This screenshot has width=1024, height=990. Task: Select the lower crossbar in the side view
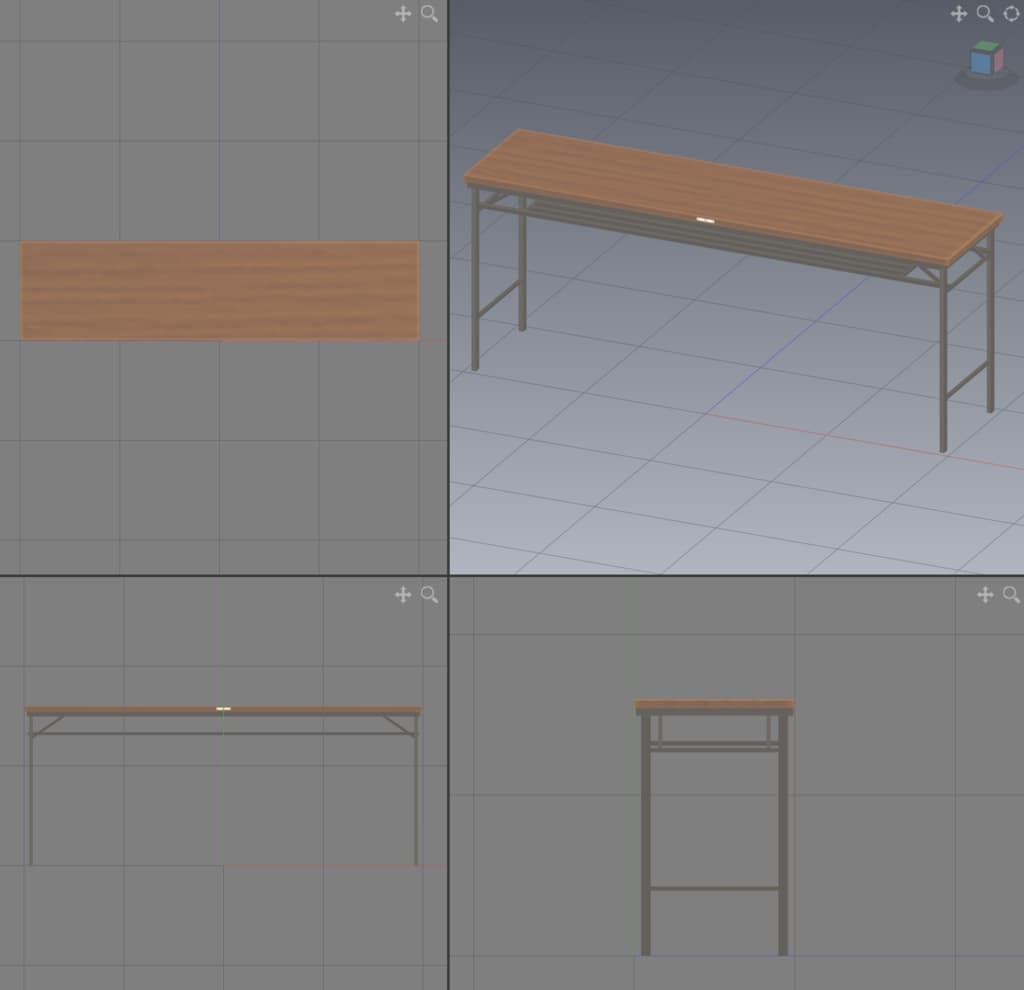[715, 887]
